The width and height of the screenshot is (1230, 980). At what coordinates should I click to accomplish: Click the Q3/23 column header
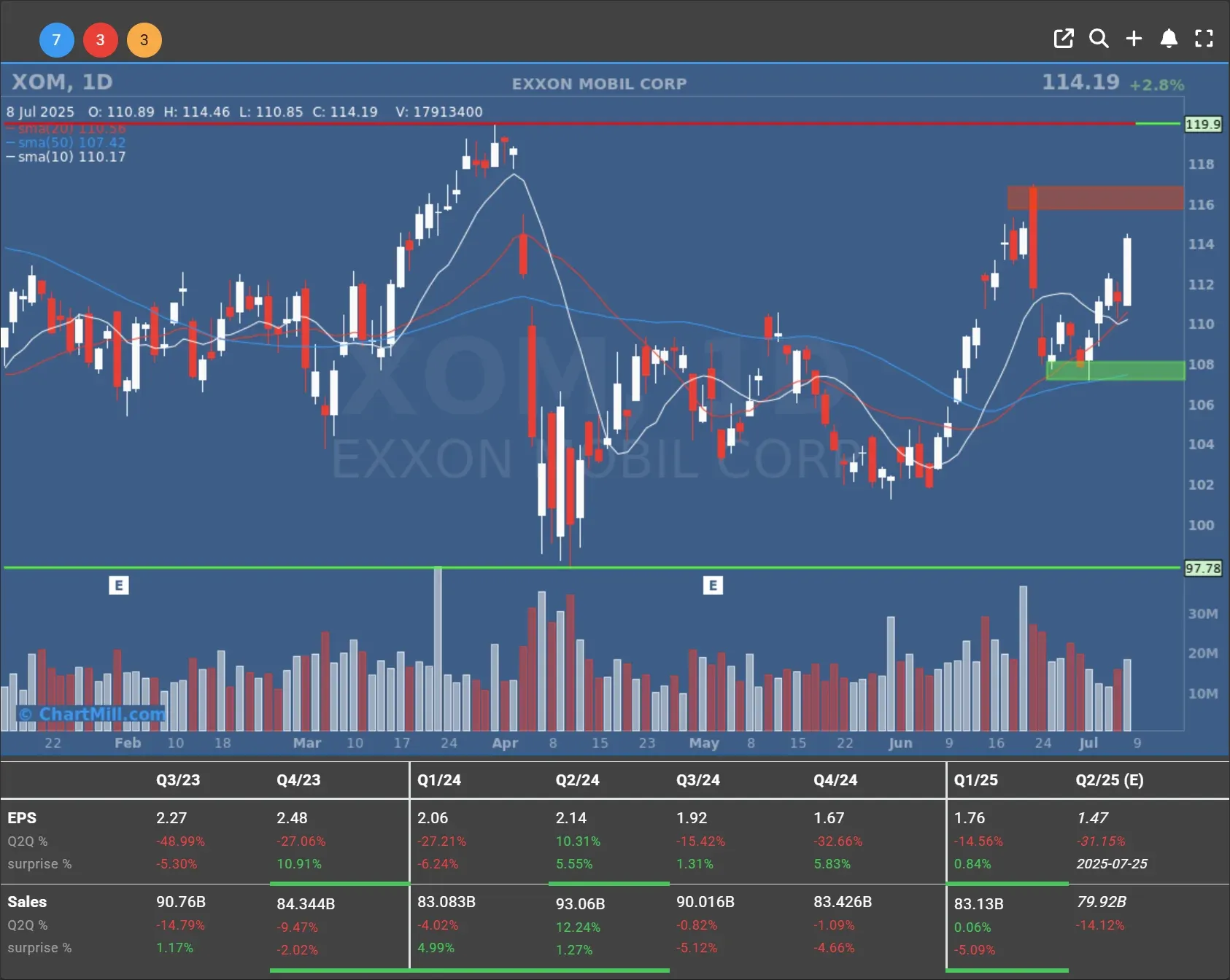178,779
